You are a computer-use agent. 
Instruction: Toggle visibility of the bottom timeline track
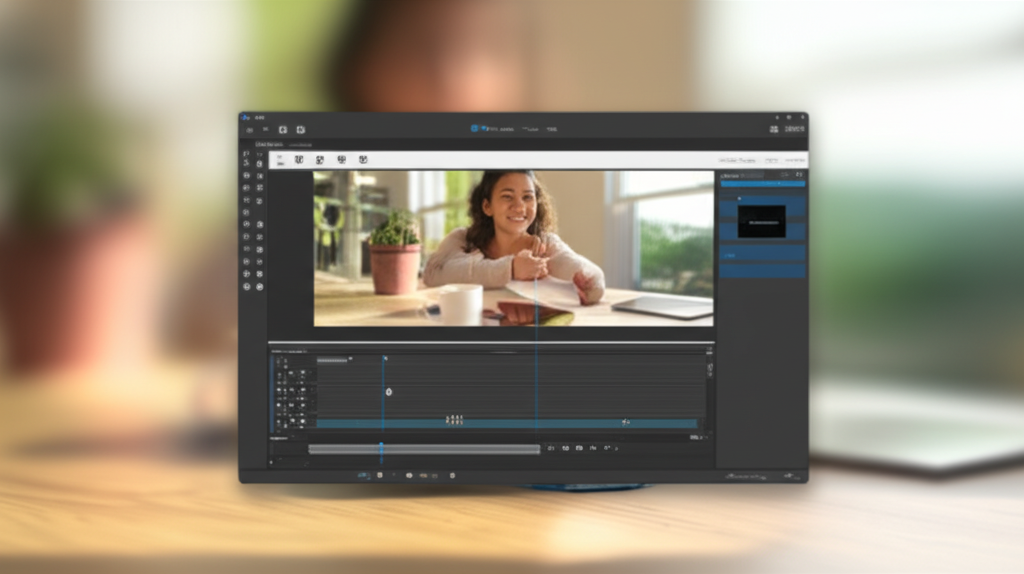click(281, 423)
